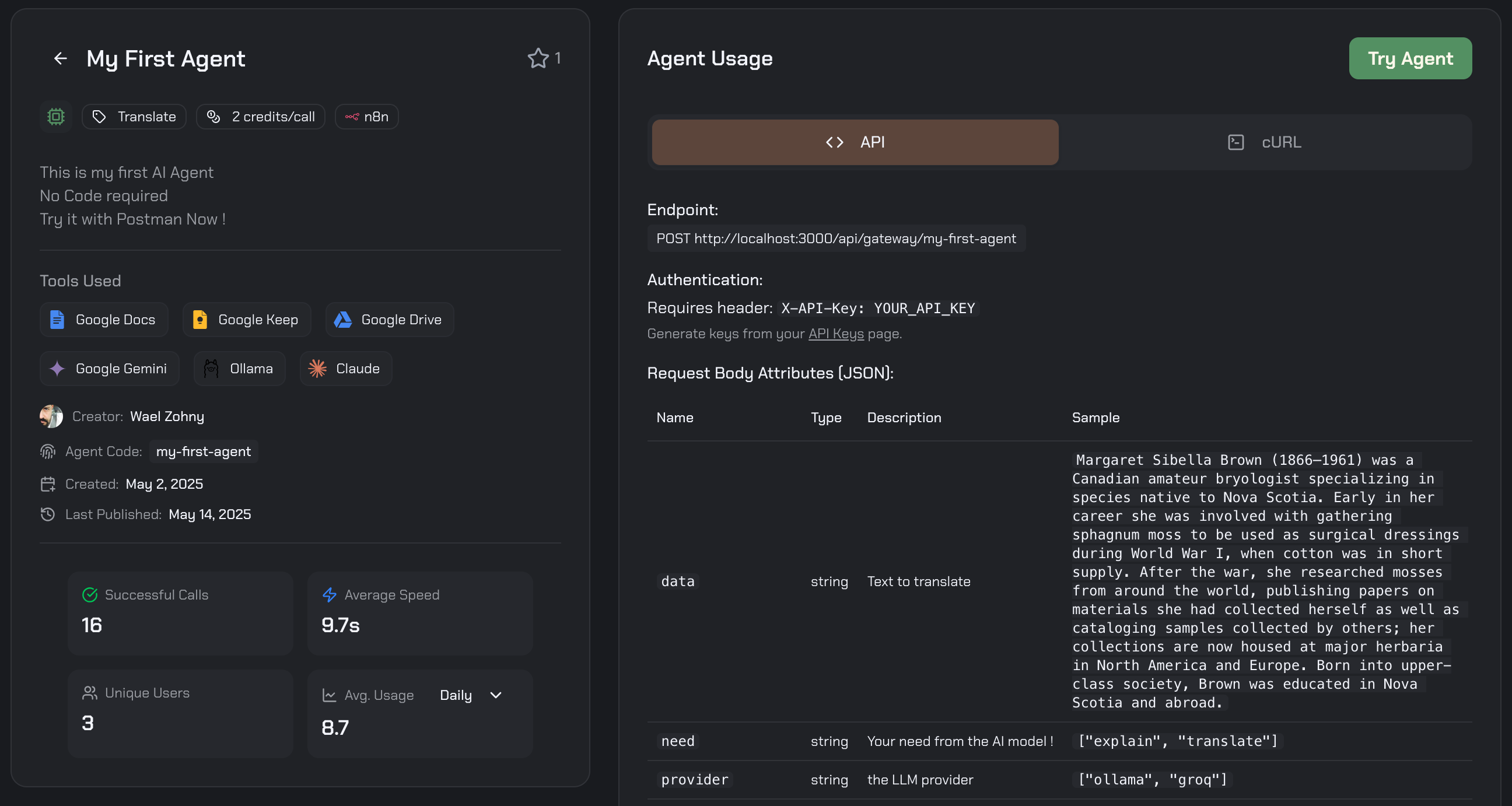Click the creator avatar of Wael Zohny
The image size is (1512, 806).
[x=51, y=417]
